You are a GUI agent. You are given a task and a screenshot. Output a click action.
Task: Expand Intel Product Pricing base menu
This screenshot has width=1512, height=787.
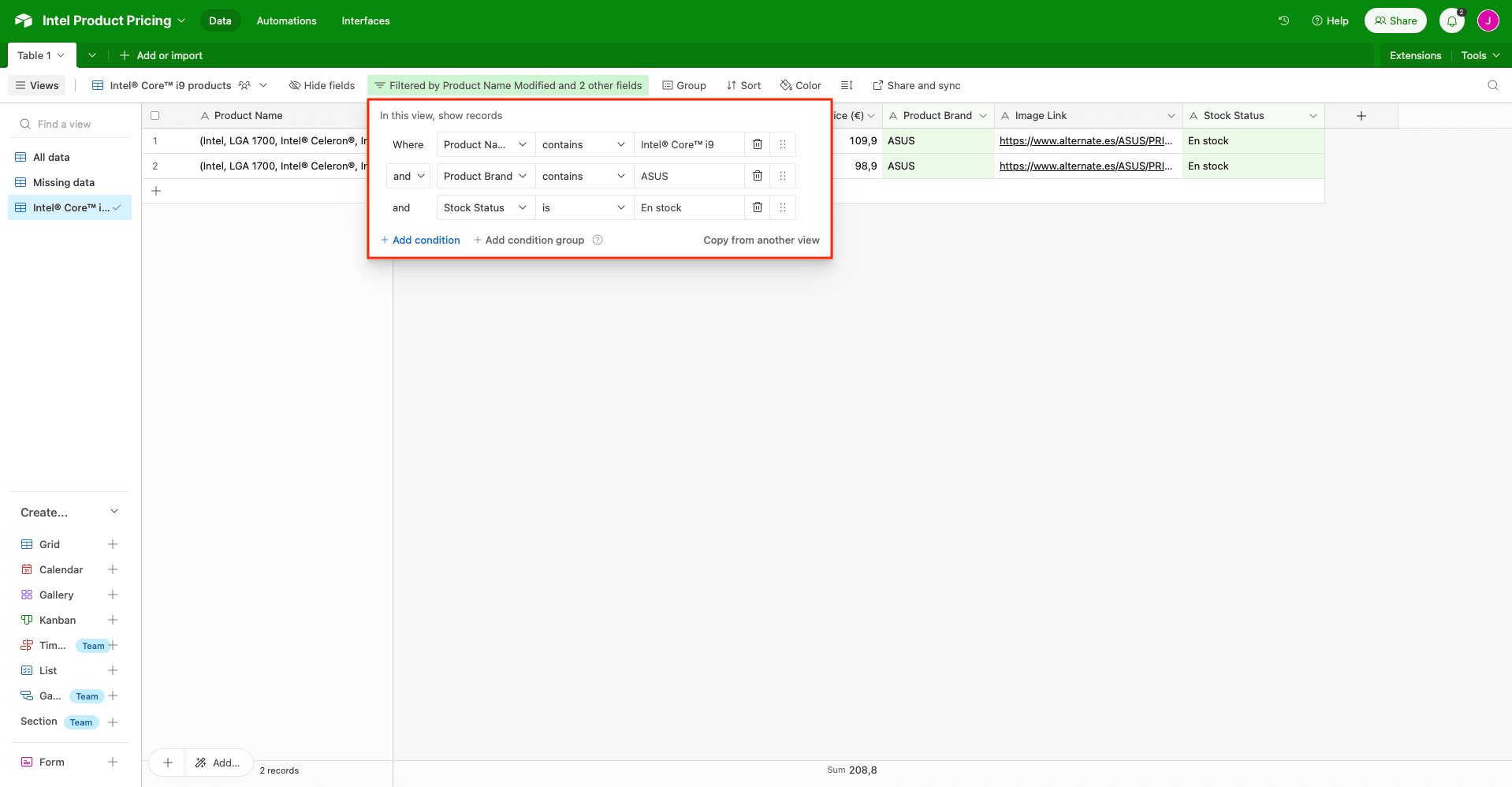point(181,21)
